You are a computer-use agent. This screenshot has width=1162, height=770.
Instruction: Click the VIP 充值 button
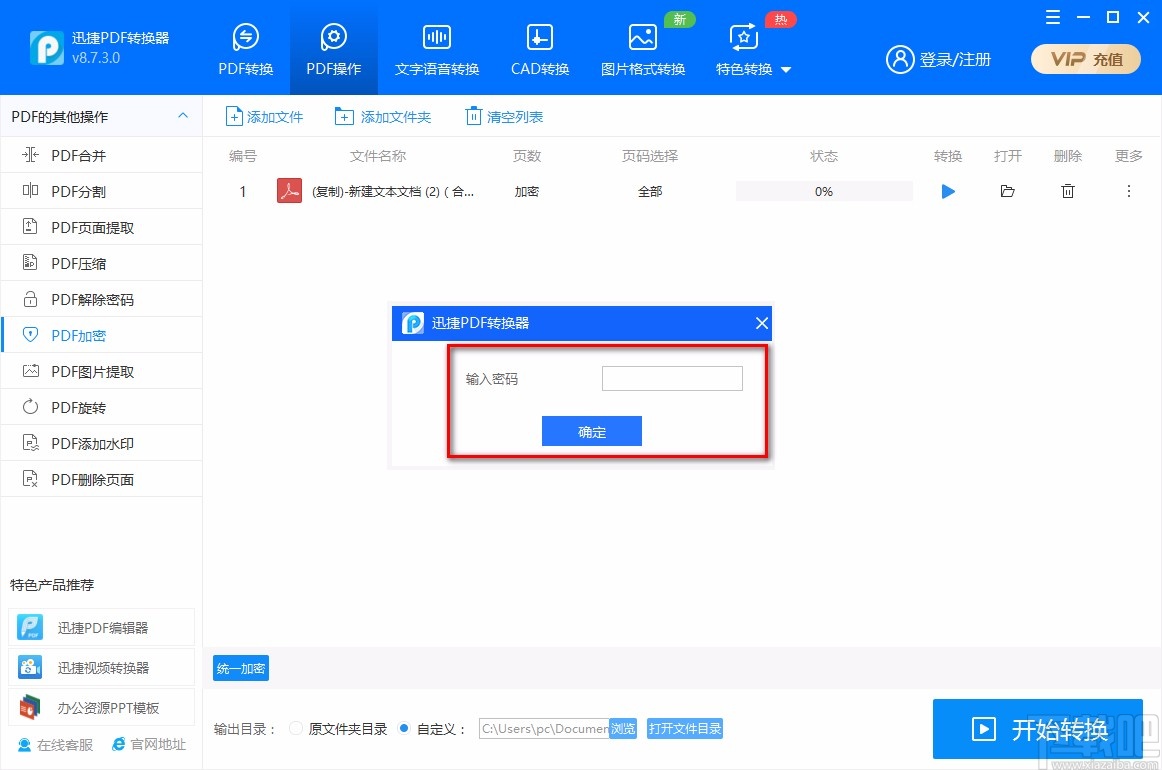pos(1086,59)
